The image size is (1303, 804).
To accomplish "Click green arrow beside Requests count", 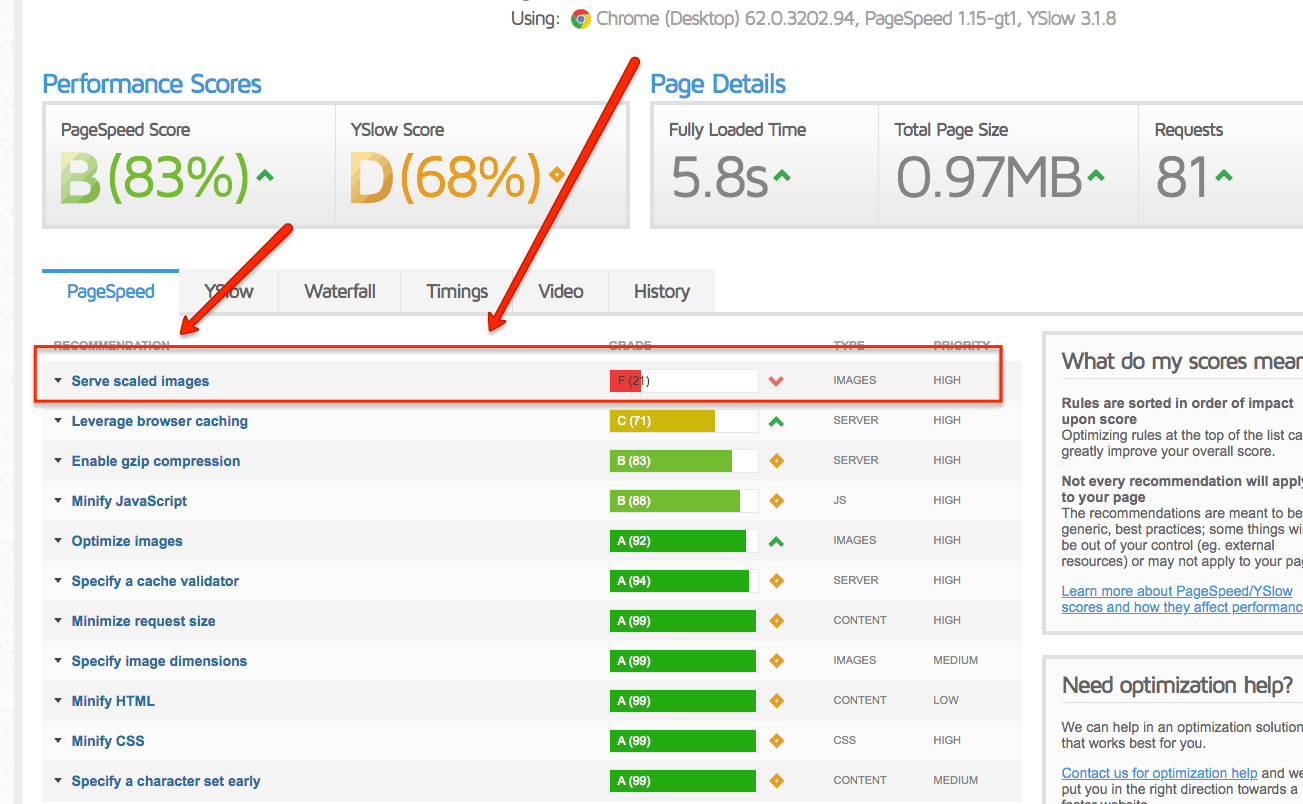I will (1223, 176).
